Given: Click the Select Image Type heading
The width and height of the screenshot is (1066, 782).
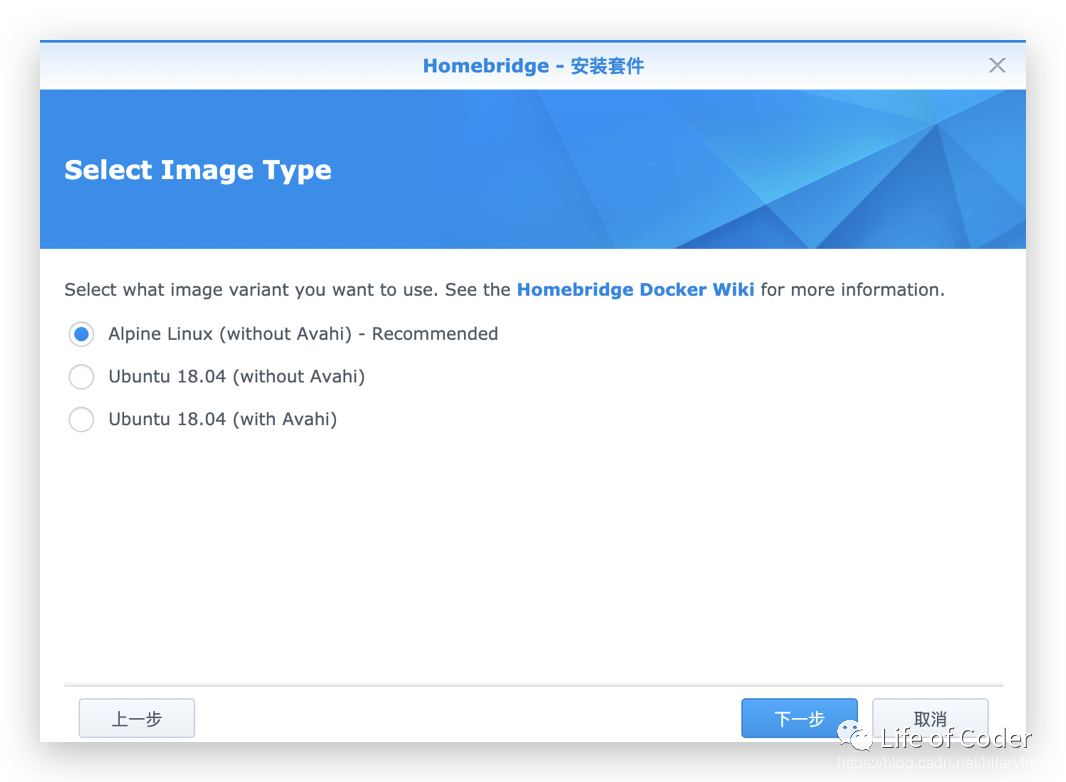Looking at the screenshot, I should click(x=198, y=170).
